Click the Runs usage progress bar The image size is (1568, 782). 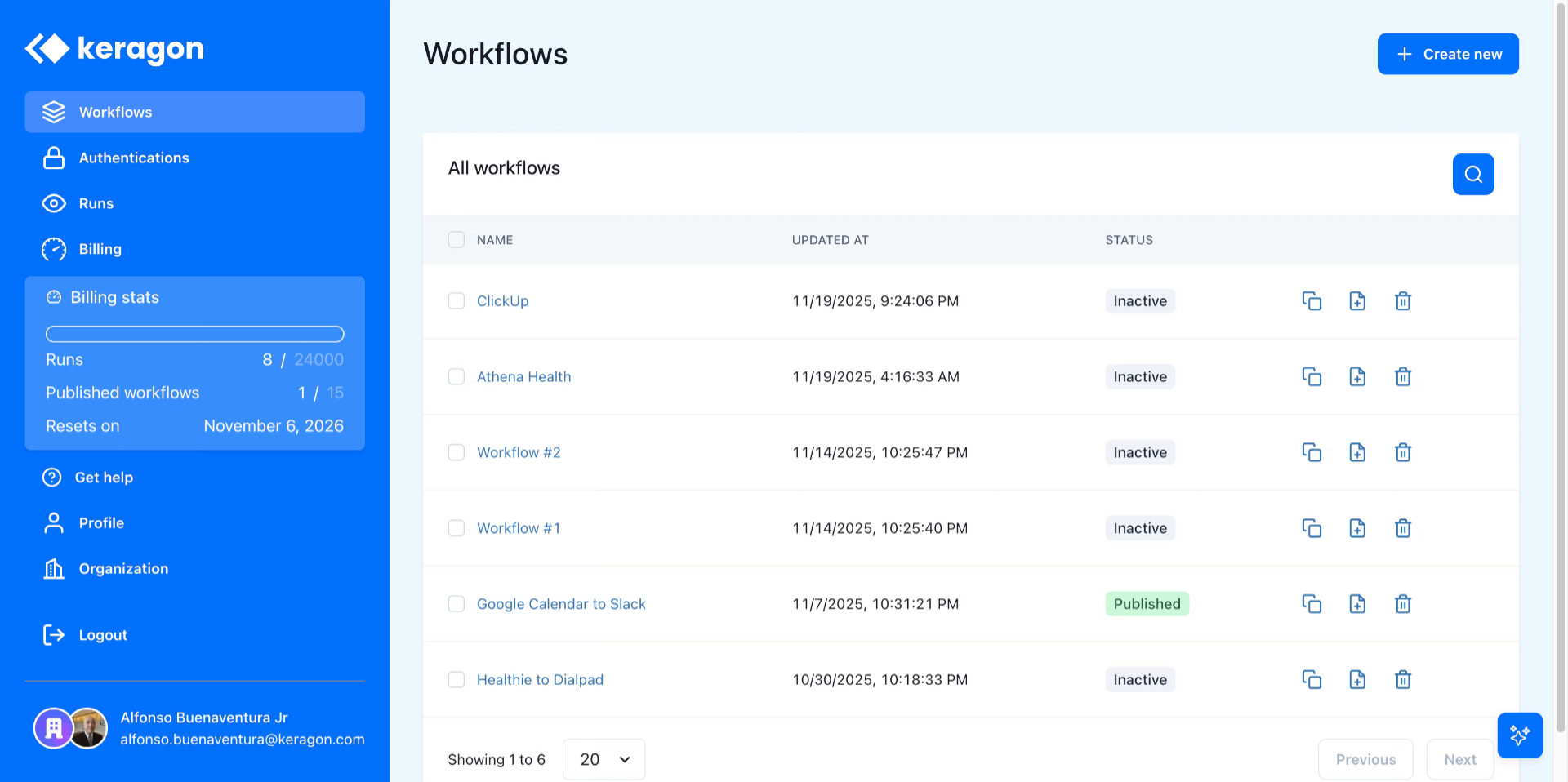(x=194, y=334)
